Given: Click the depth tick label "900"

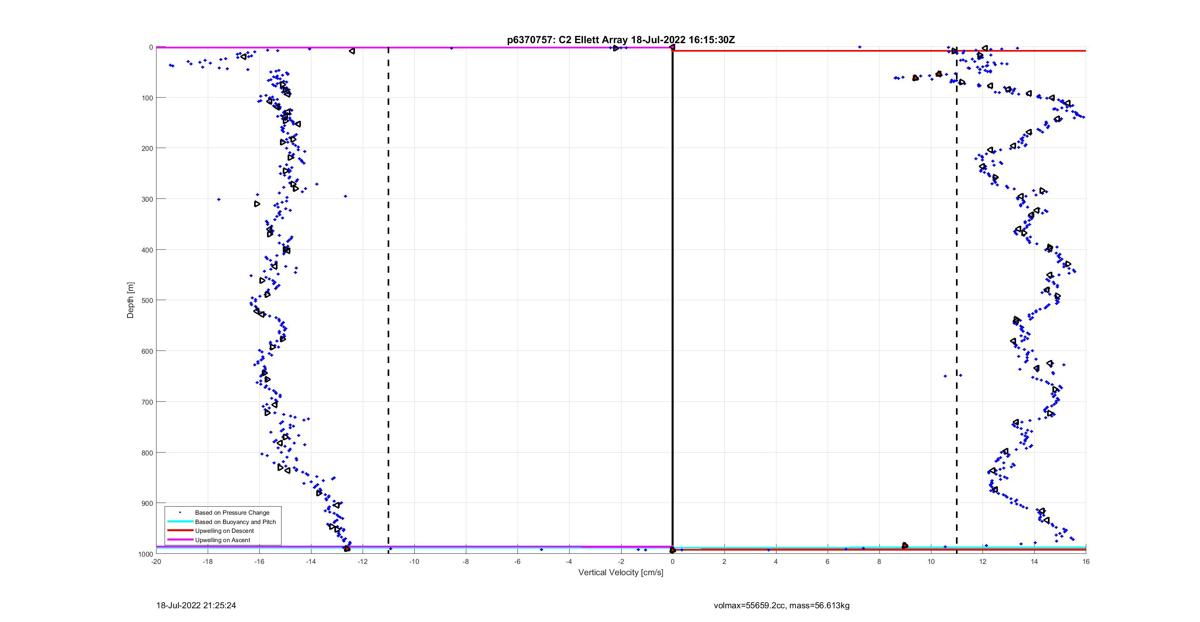Looking at the screenshot, I should [x=146, y=503].
